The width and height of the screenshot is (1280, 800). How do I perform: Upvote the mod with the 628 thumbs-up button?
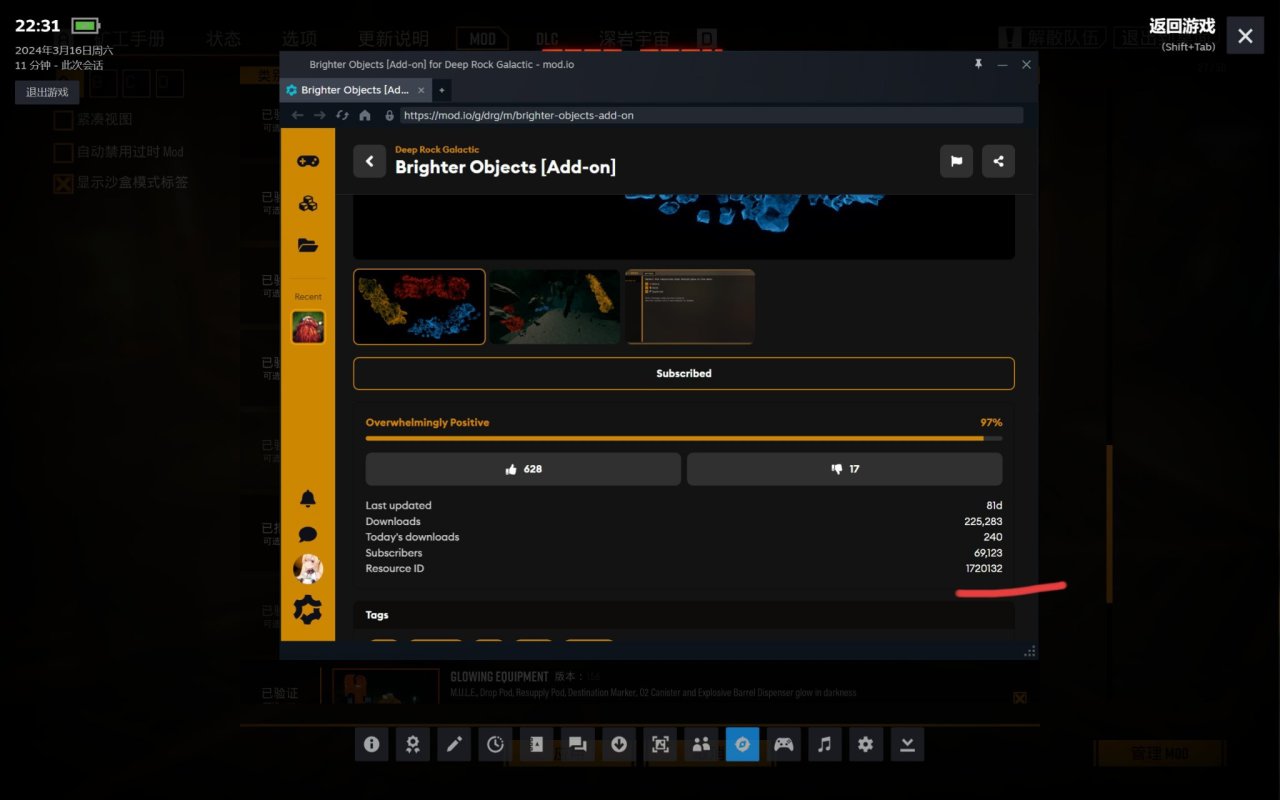(523, 469)
